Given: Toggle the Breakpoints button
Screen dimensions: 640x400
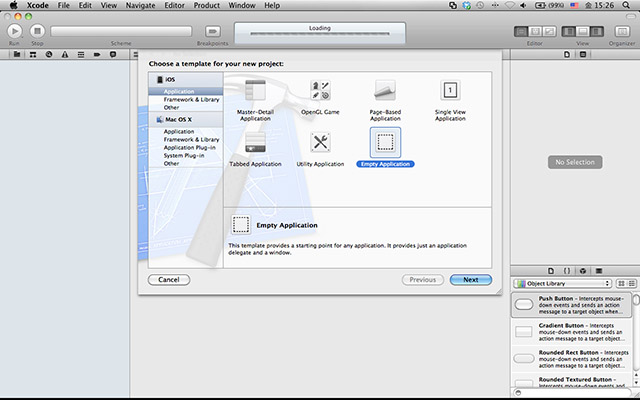Looking at the screenshot, I should point(213,31).
